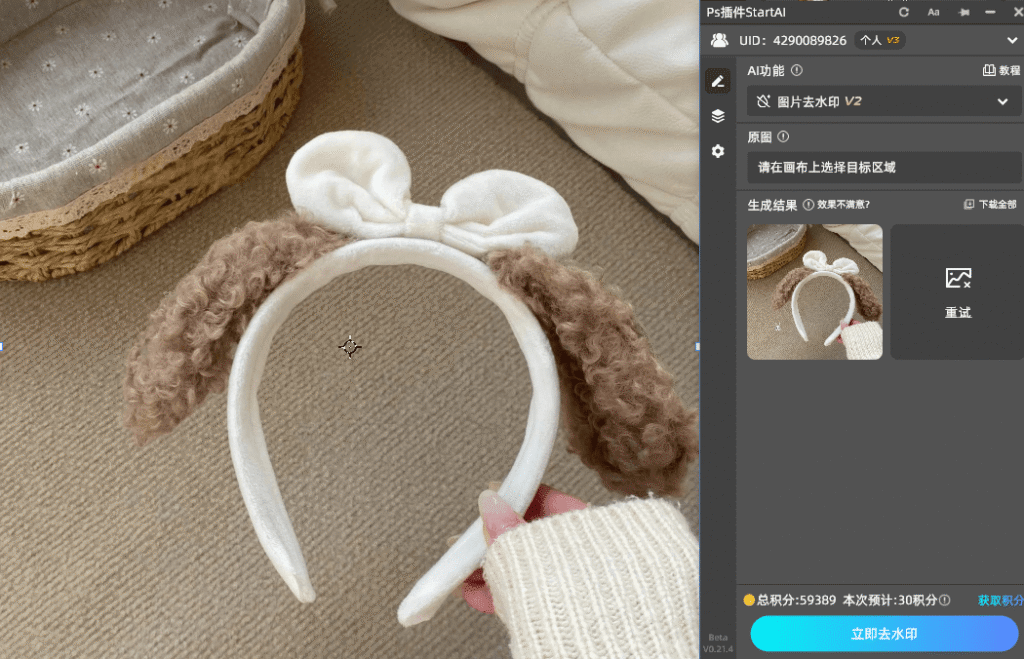
Task: Open settings gear in plugin sidebar
Action: pyautogui.click(x=717, y=151)
